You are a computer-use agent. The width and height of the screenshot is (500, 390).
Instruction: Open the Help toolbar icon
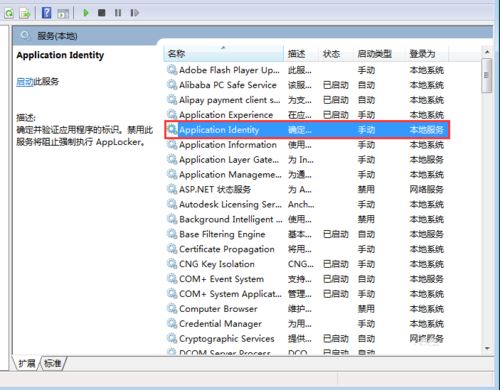(x=46, y=13)
